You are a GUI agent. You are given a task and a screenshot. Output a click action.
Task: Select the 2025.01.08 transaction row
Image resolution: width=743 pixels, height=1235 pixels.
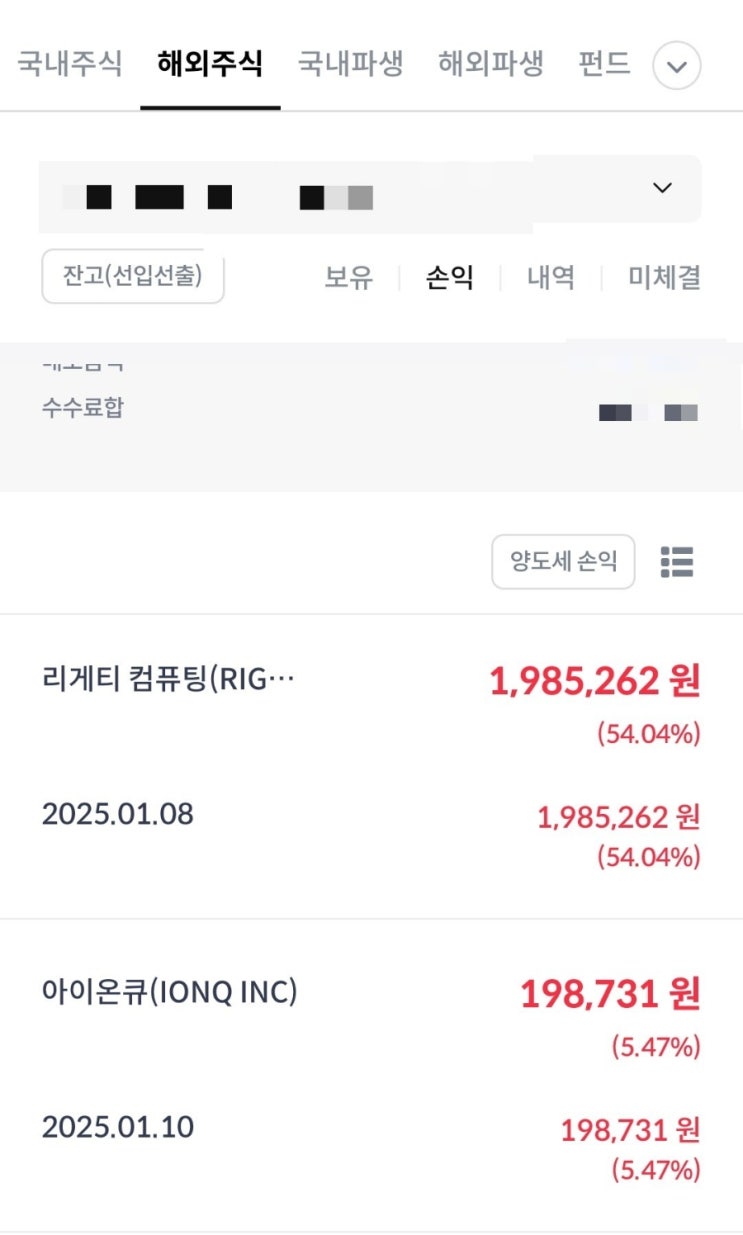click(118, 814)
